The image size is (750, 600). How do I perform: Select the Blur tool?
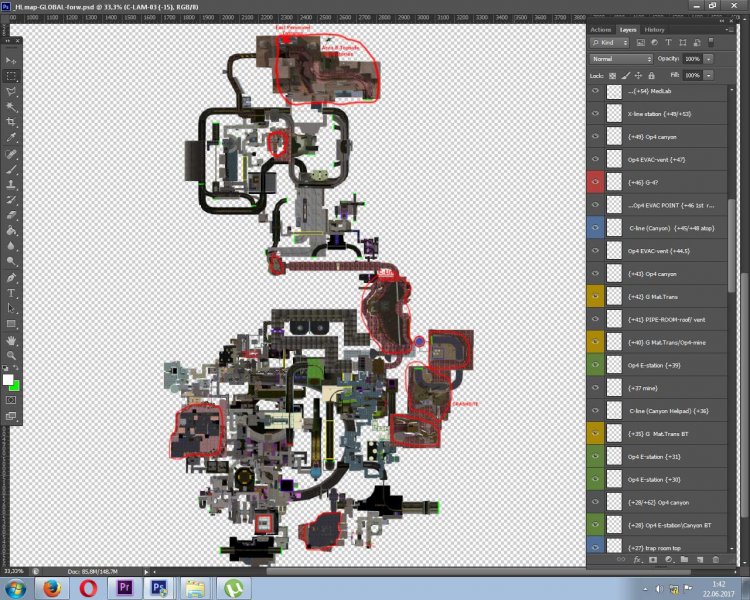pos(11,246)
